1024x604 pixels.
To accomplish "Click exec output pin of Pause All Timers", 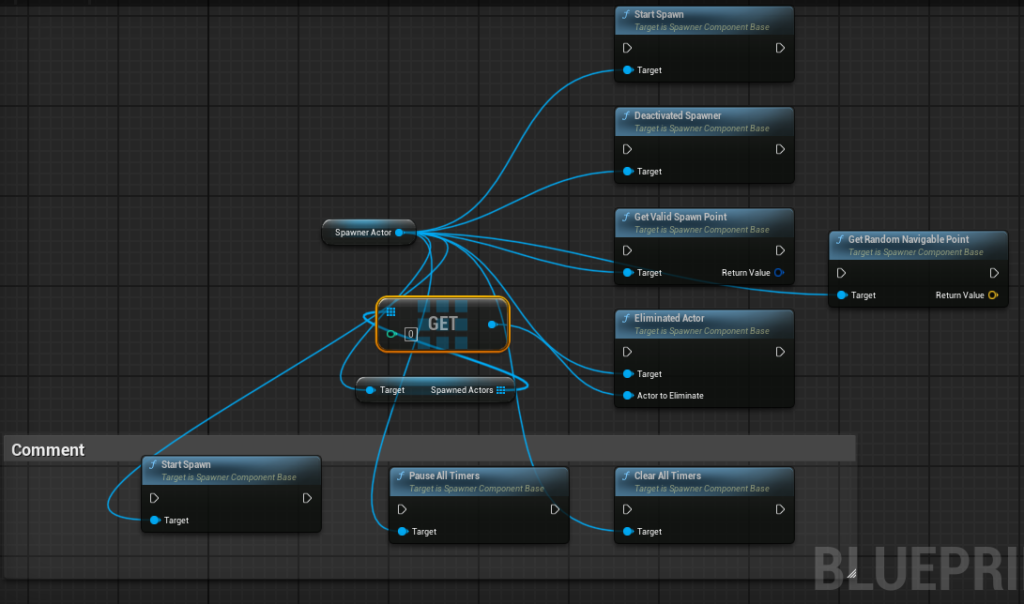I will pyautogui.click(x=554, y=509).
